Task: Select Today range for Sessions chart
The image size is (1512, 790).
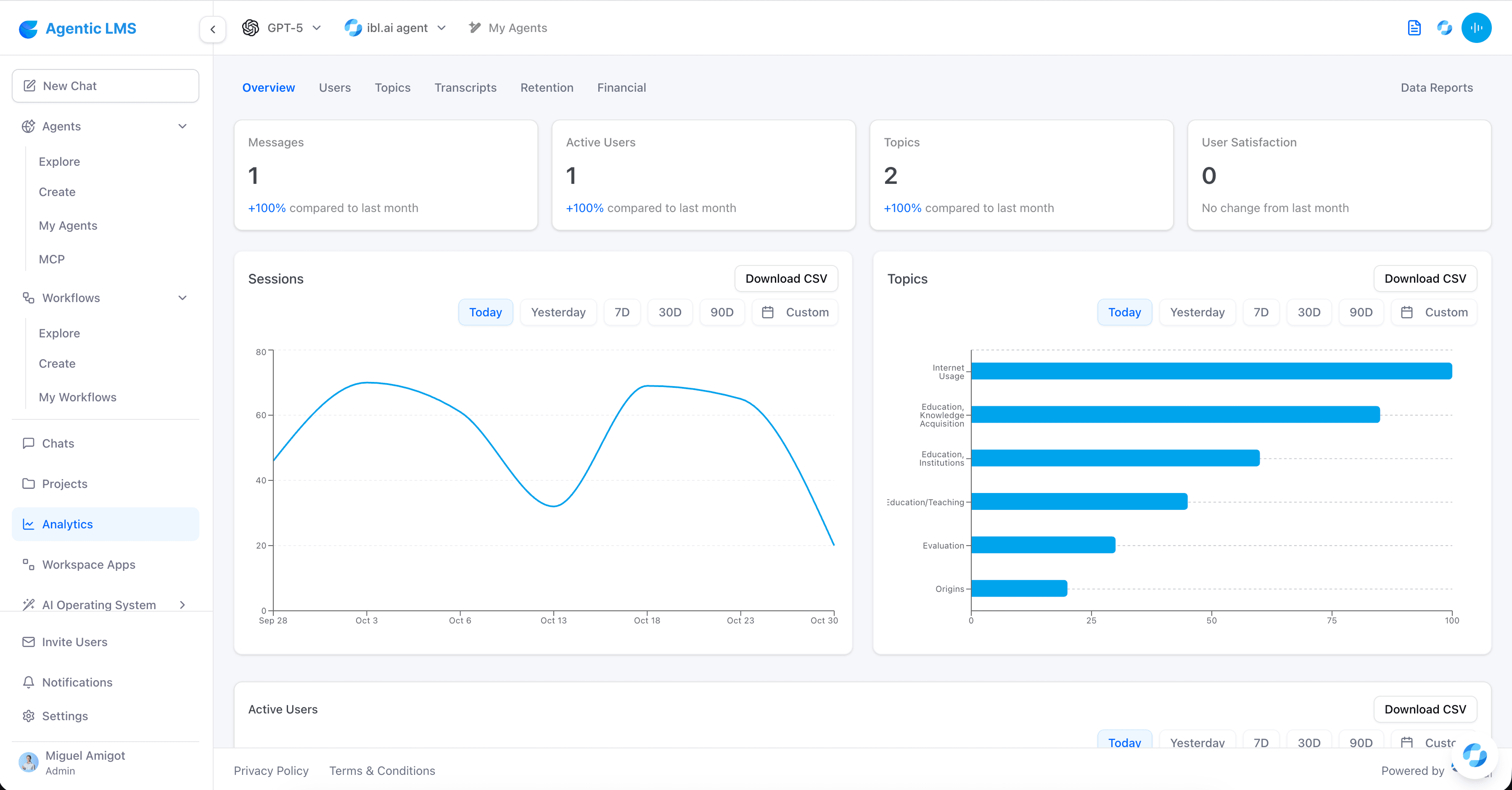Action: click(x=485, y=312)
